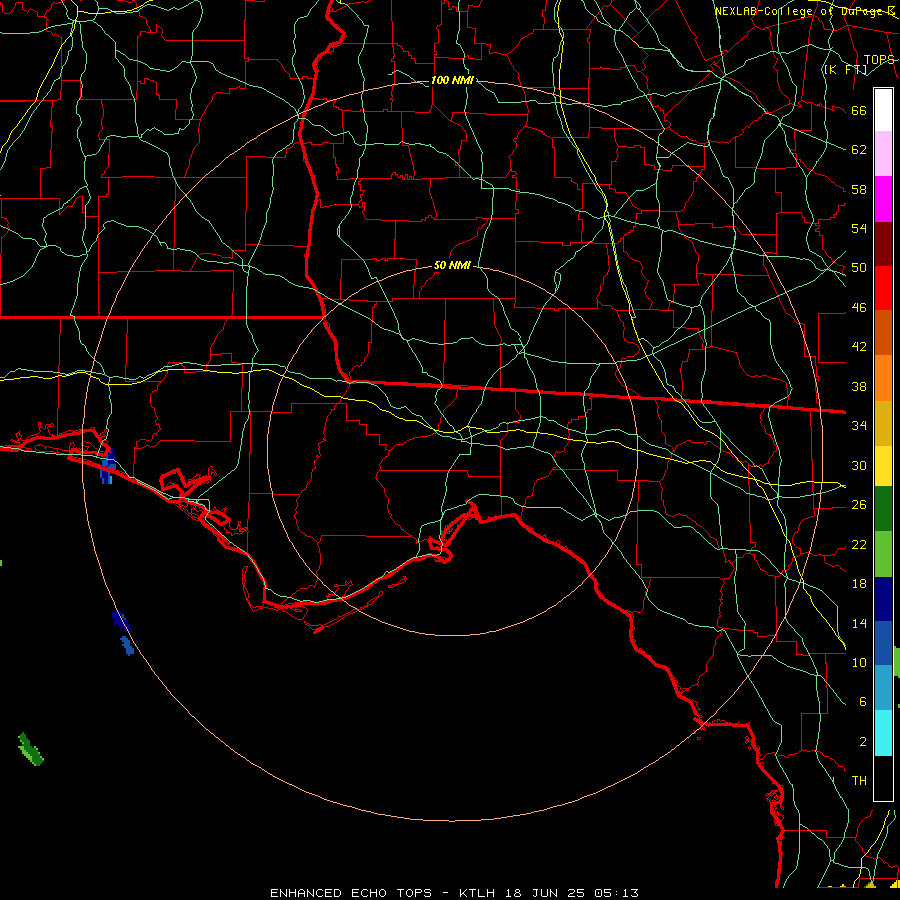This screenshot has height=900, width=900.
Task: Click the bright orange legend swatch
Action: click(883, 378)
